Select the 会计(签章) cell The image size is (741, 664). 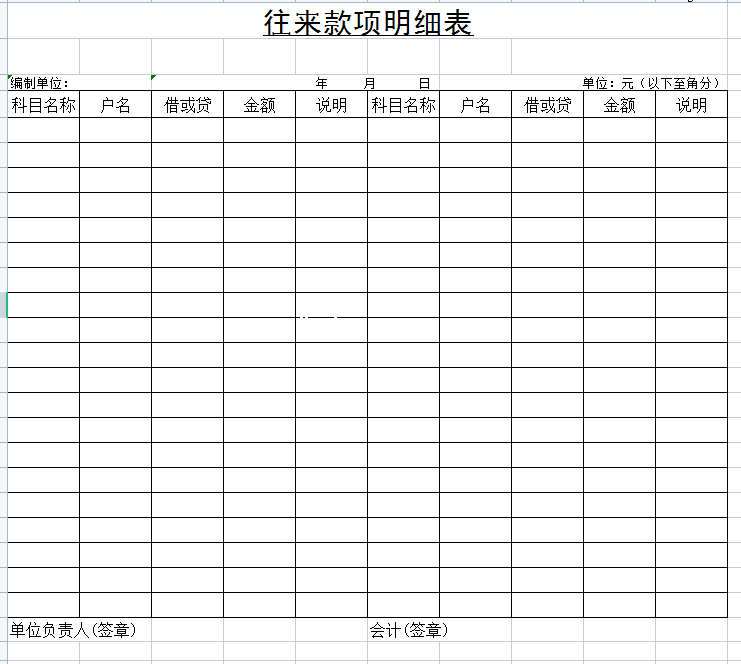[x=409, y=630]
